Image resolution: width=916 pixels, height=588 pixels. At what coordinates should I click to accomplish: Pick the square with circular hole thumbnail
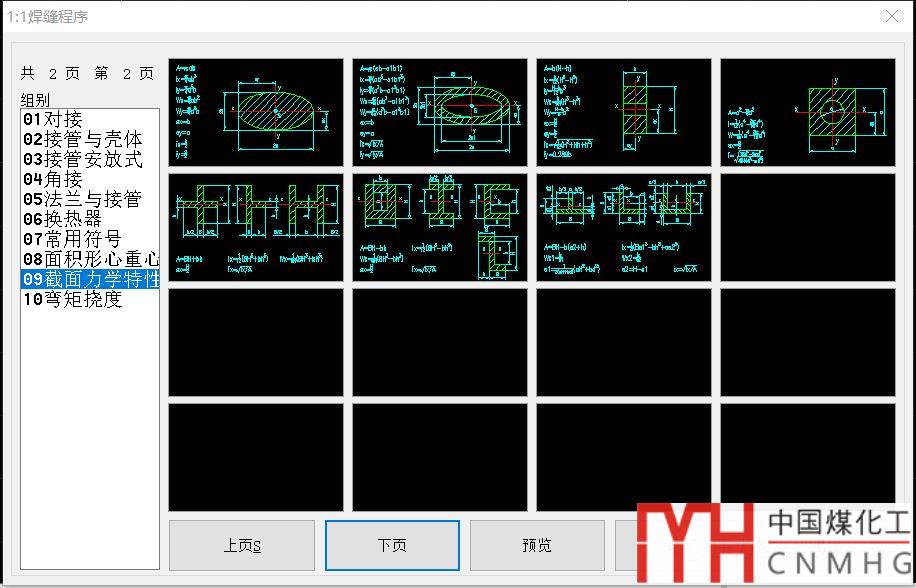[x=808, y=112]
